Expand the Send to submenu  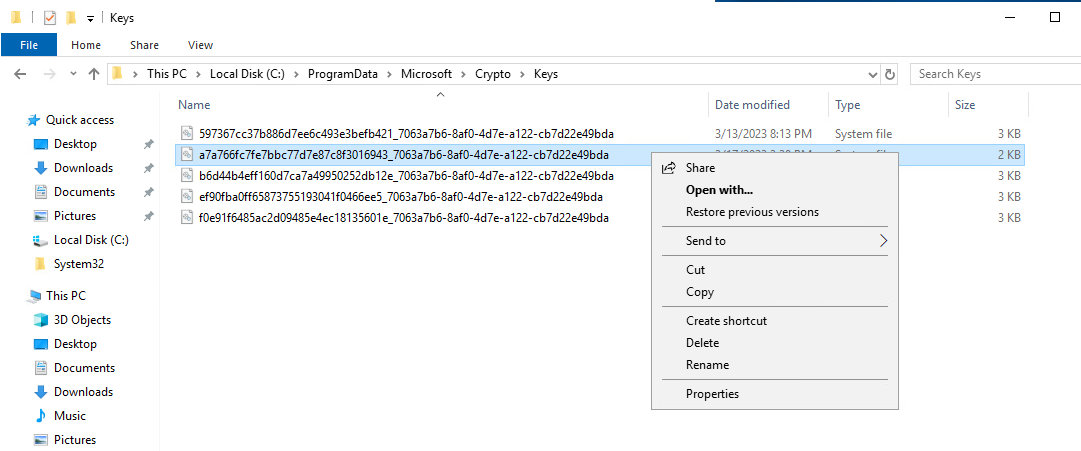point(775,241)
